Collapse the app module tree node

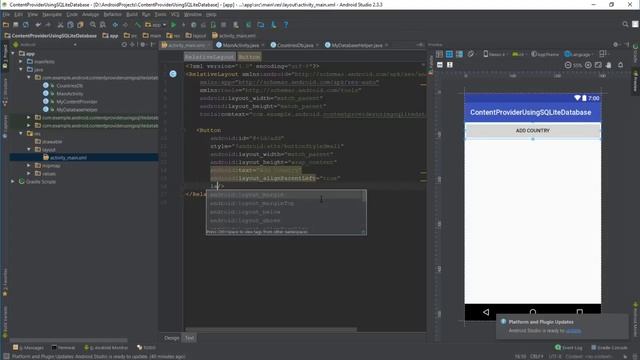click(x=13, y=53)
